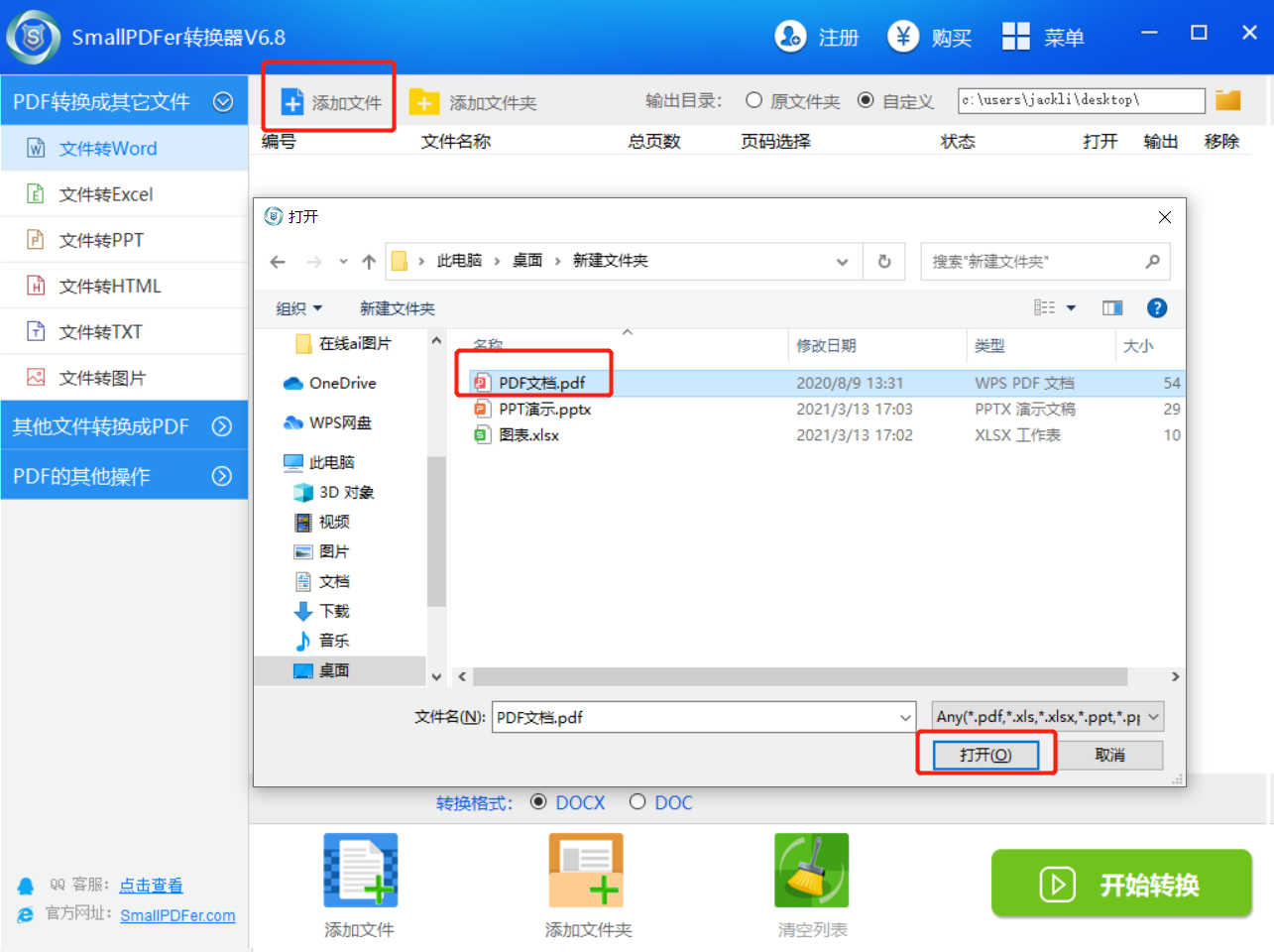Select 文件转TXT in sidebar

pyautogui.click(x=124, y=331)
